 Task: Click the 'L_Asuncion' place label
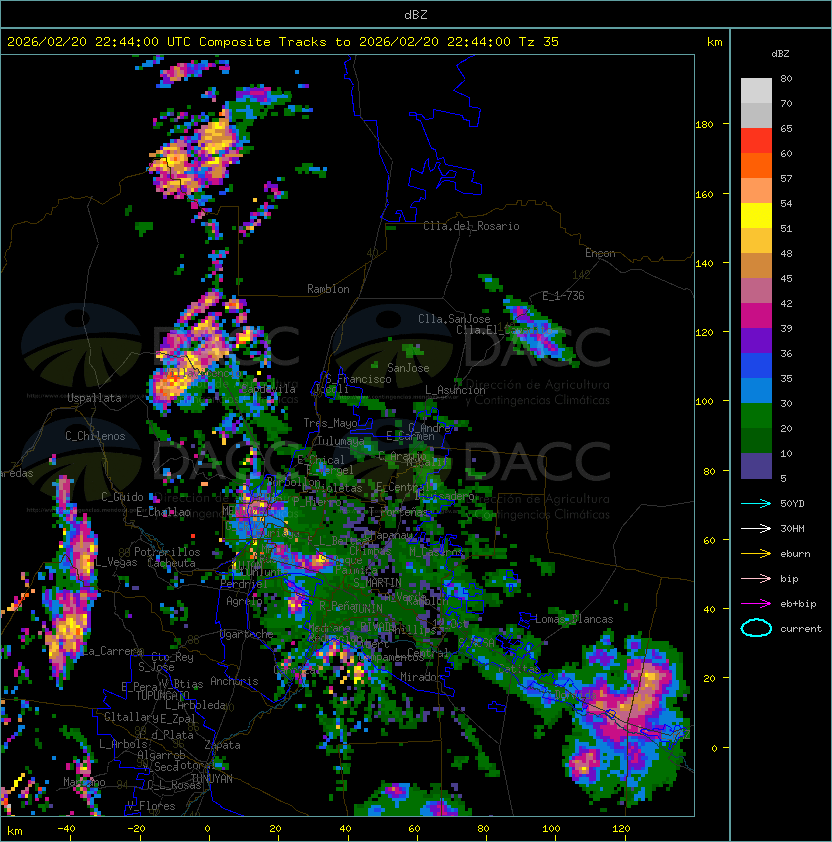pos(455,390)
